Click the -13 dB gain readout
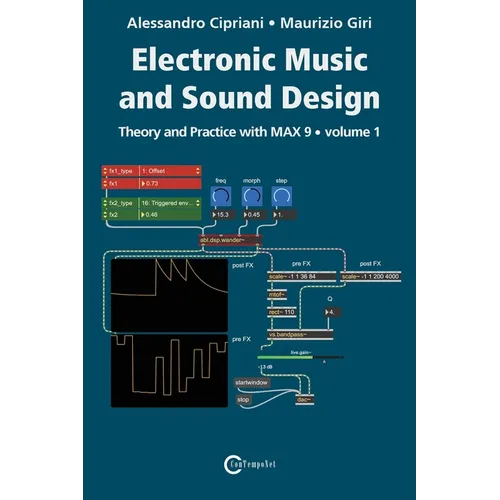This screenshot has width=500, height=500. pos(265,367)
